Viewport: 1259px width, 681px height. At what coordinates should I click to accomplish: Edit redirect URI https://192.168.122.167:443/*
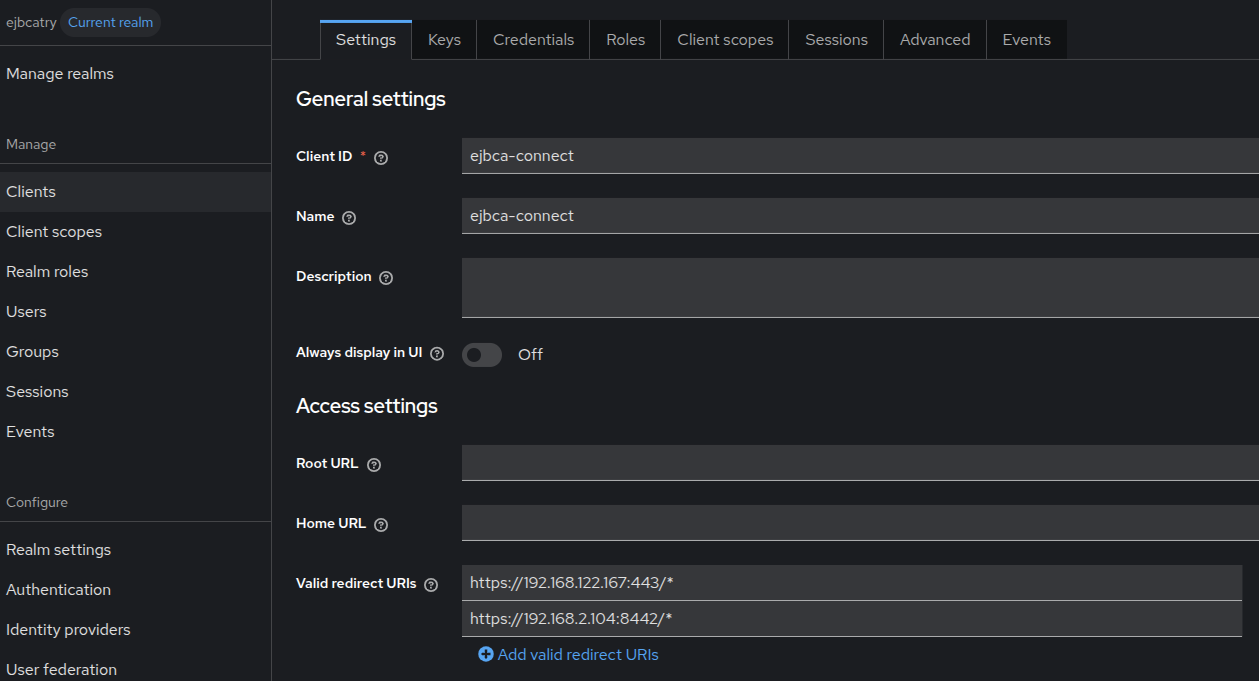coord(852,583)
